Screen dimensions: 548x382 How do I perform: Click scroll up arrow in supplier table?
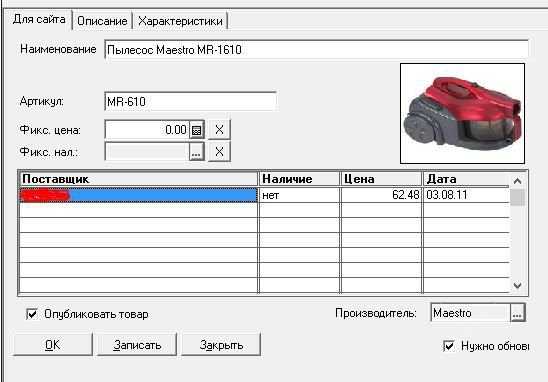(518, 181)
